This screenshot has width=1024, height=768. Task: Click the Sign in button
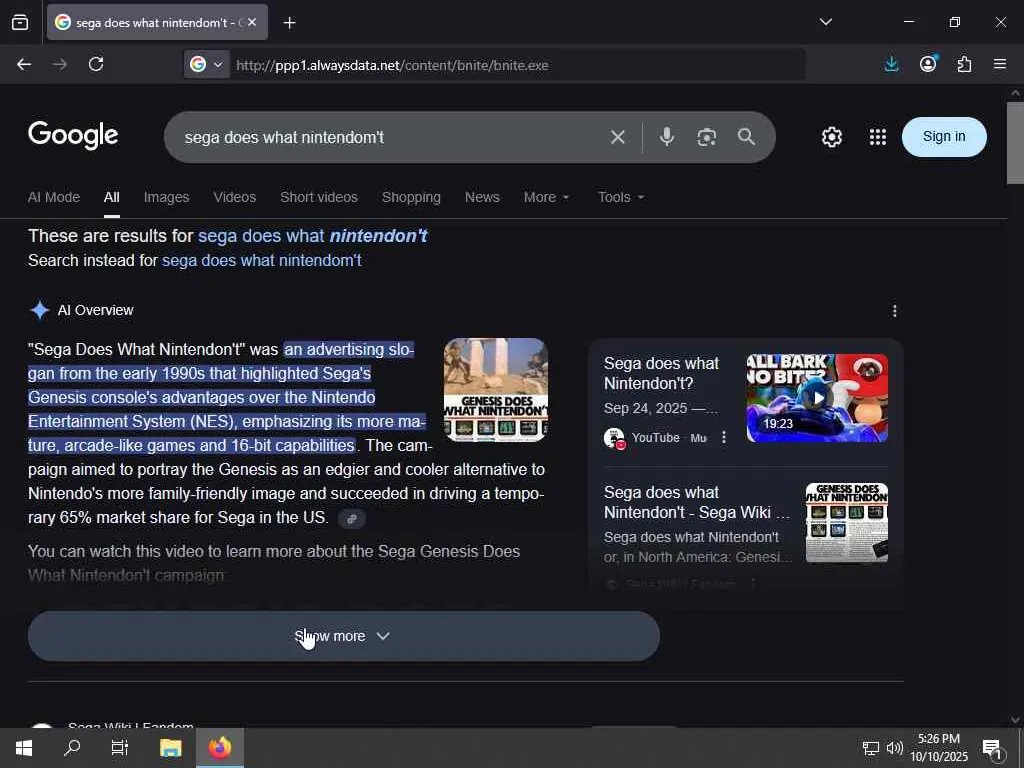click(x=944, y=136)
